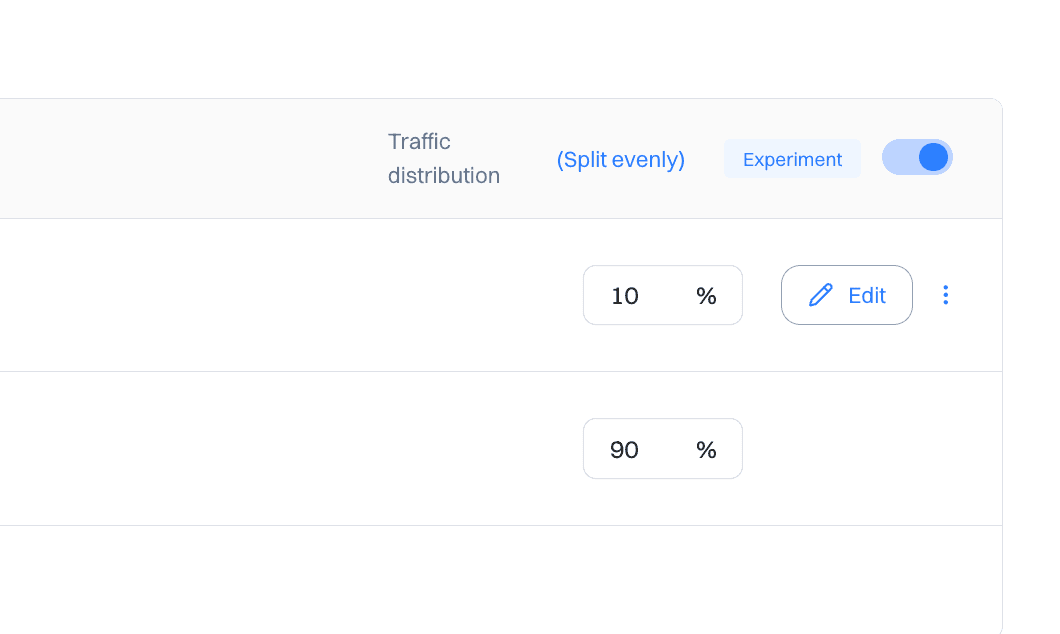Click the percent sign beside 90

(706, 450)
